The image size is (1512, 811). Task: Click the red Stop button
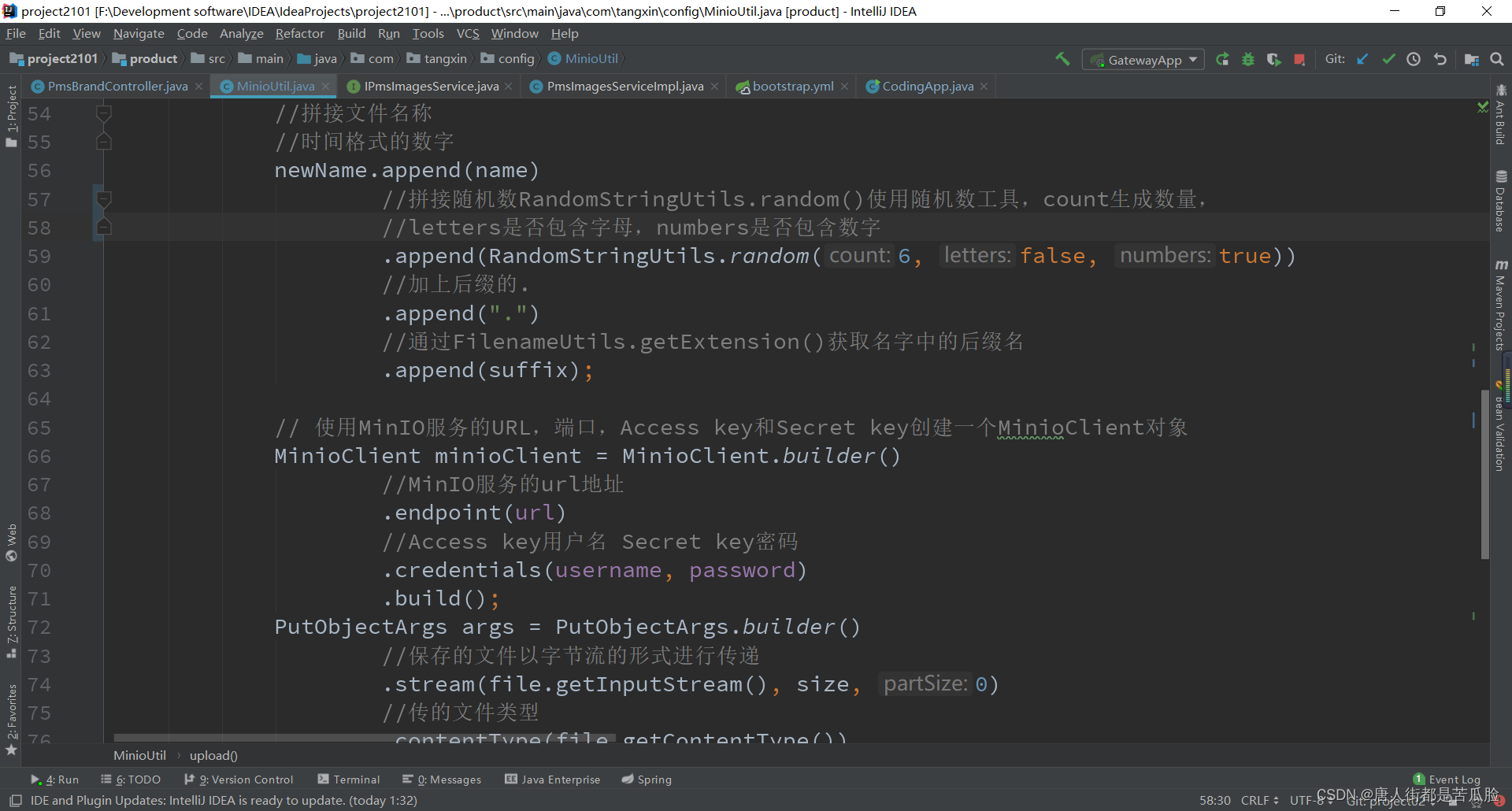[x=1299, y=59]
